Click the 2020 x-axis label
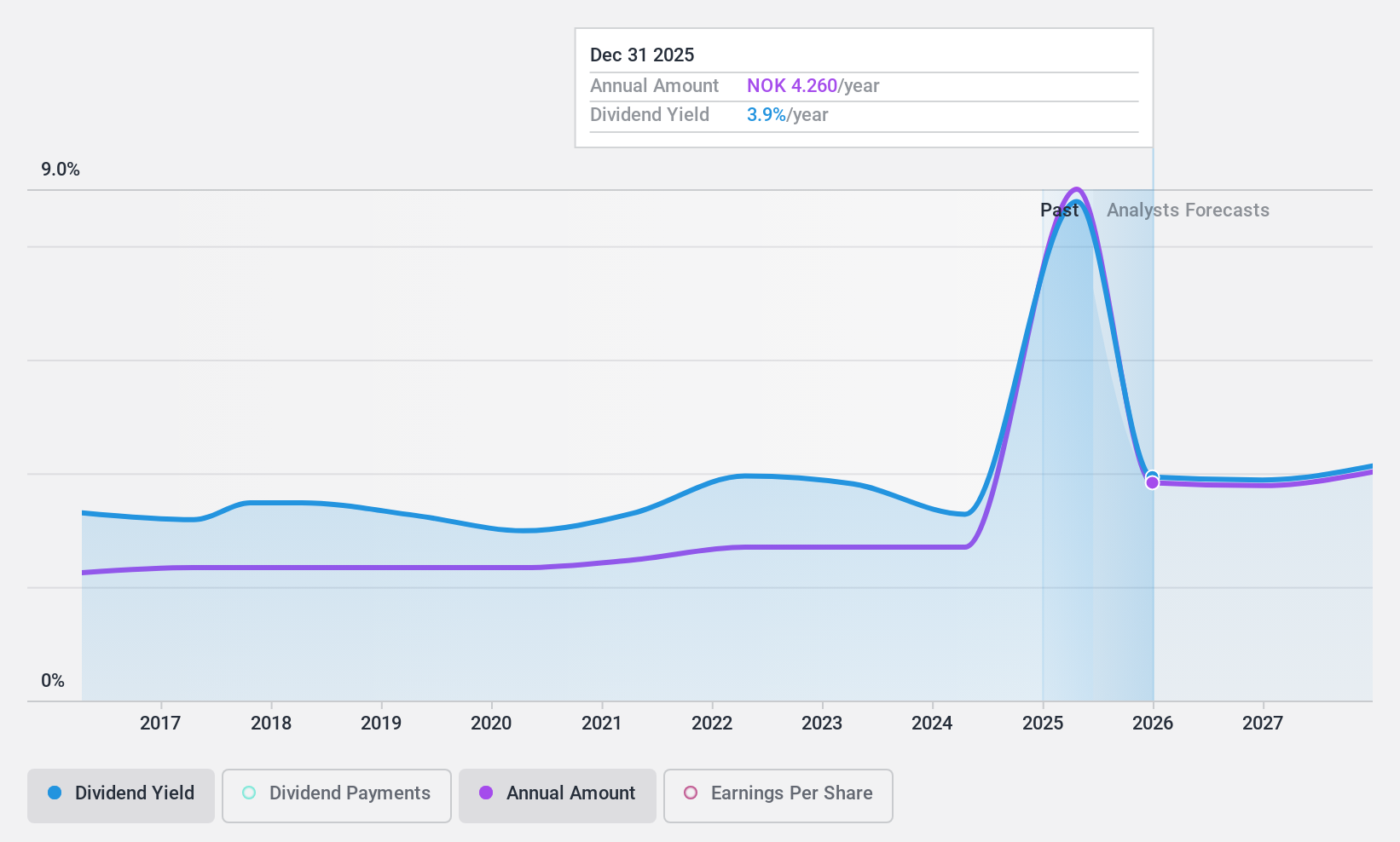This screenshot has height=842, width=1400. click(x=491, y=724)
